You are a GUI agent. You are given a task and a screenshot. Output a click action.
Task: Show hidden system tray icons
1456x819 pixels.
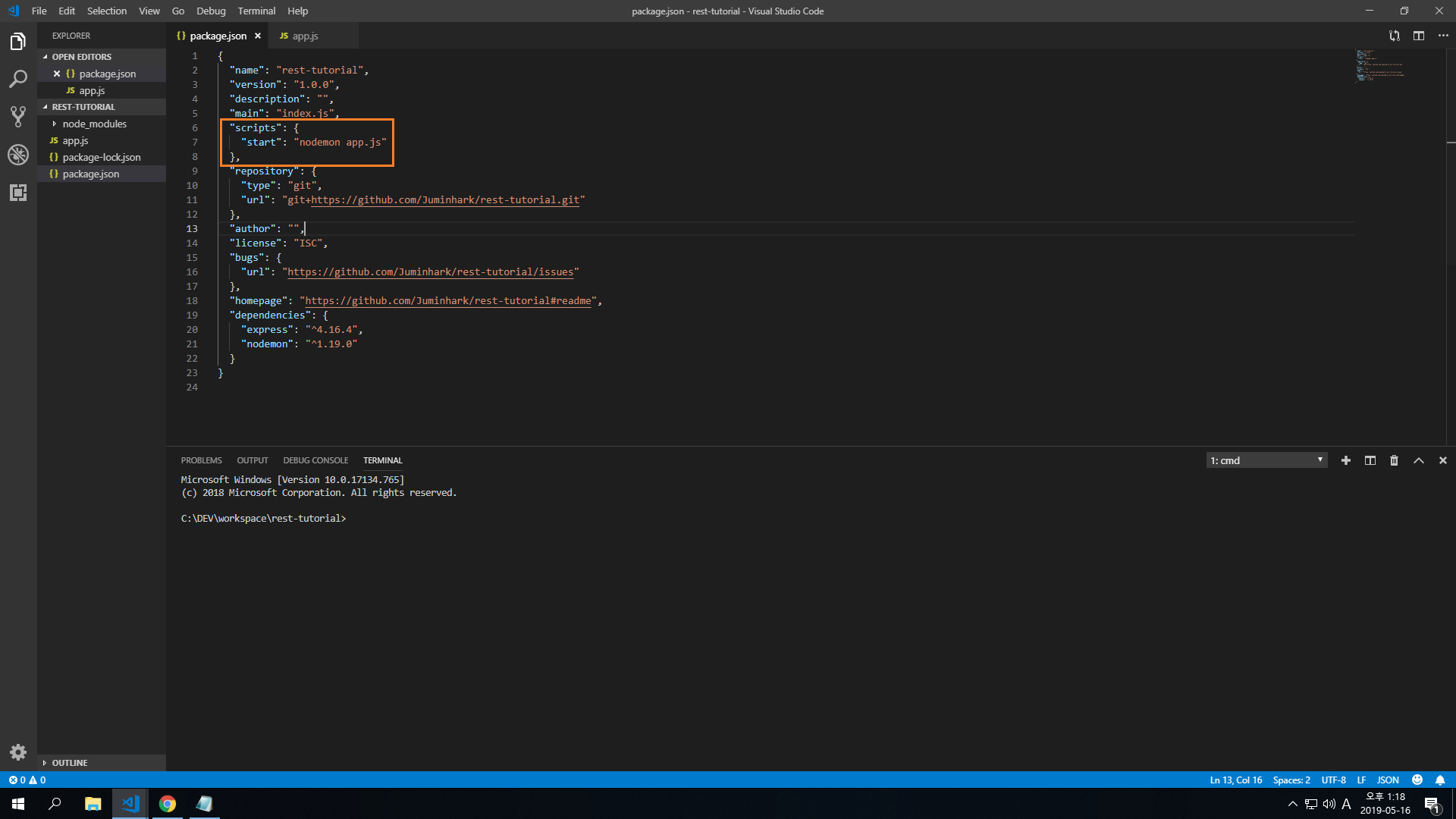point(1293,804)
